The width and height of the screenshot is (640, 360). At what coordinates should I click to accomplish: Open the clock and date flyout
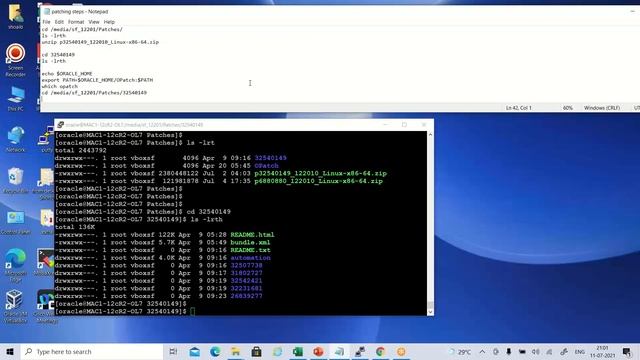602,351
